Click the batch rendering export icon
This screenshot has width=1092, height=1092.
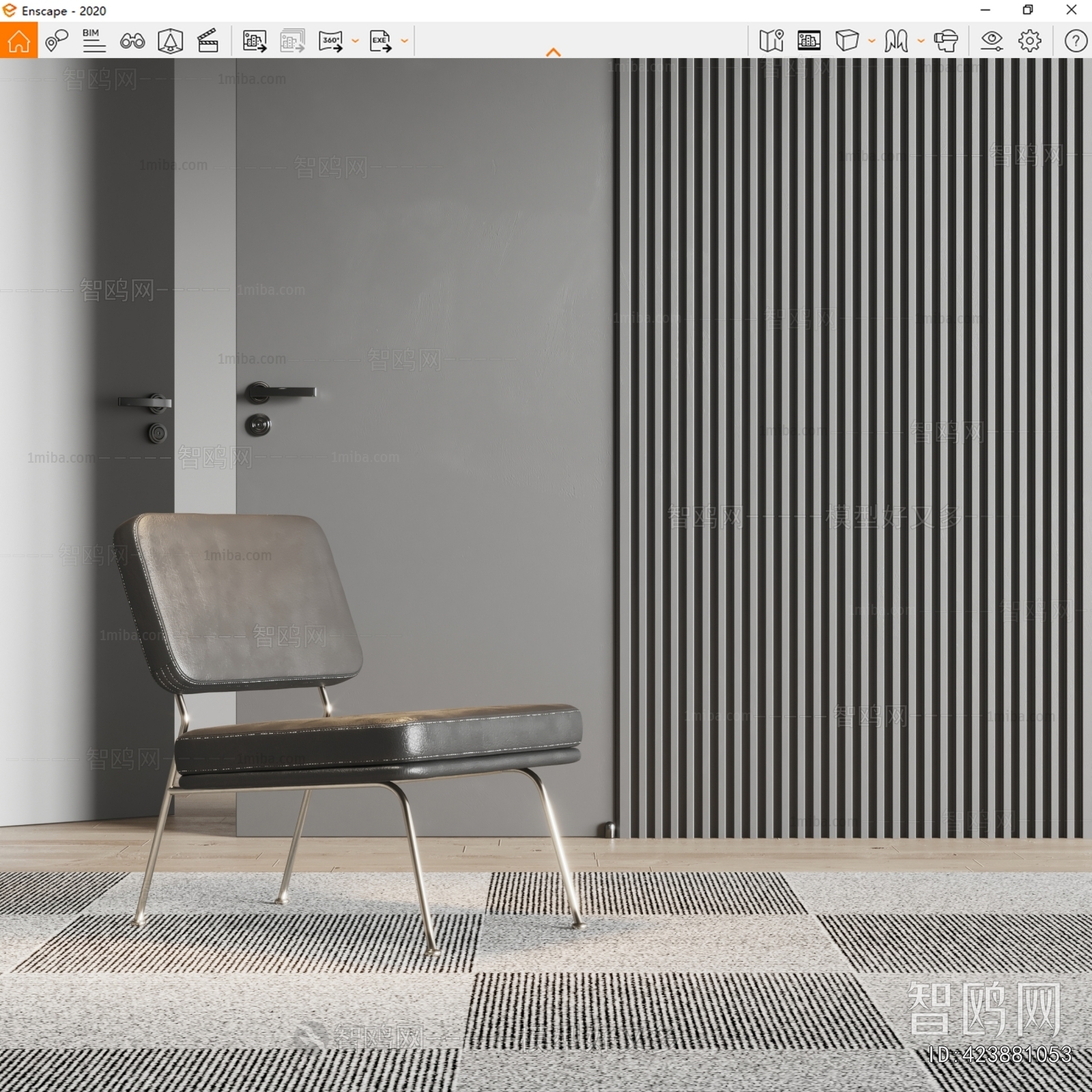pos(292,41)
